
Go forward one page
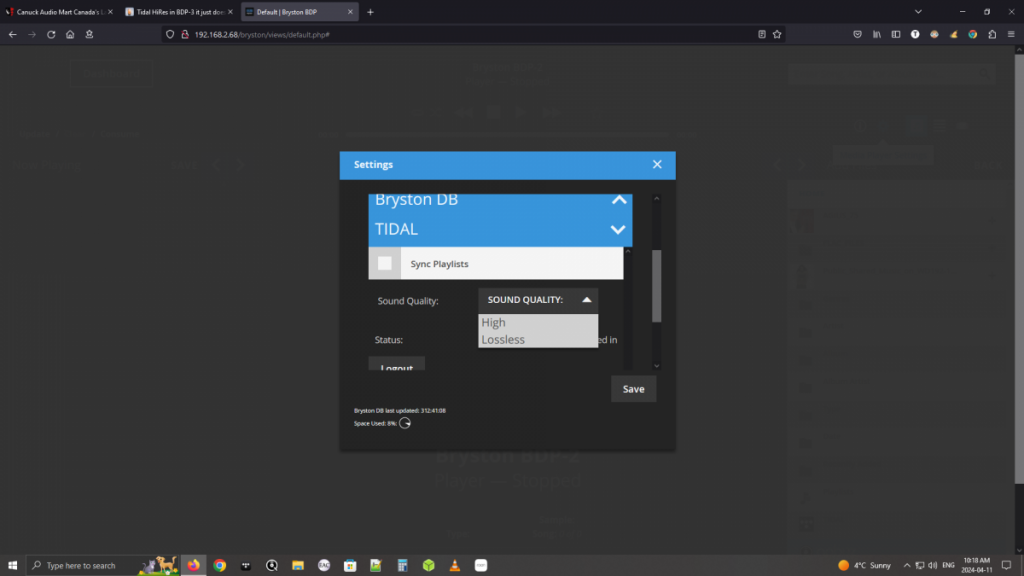click(32, 35)
